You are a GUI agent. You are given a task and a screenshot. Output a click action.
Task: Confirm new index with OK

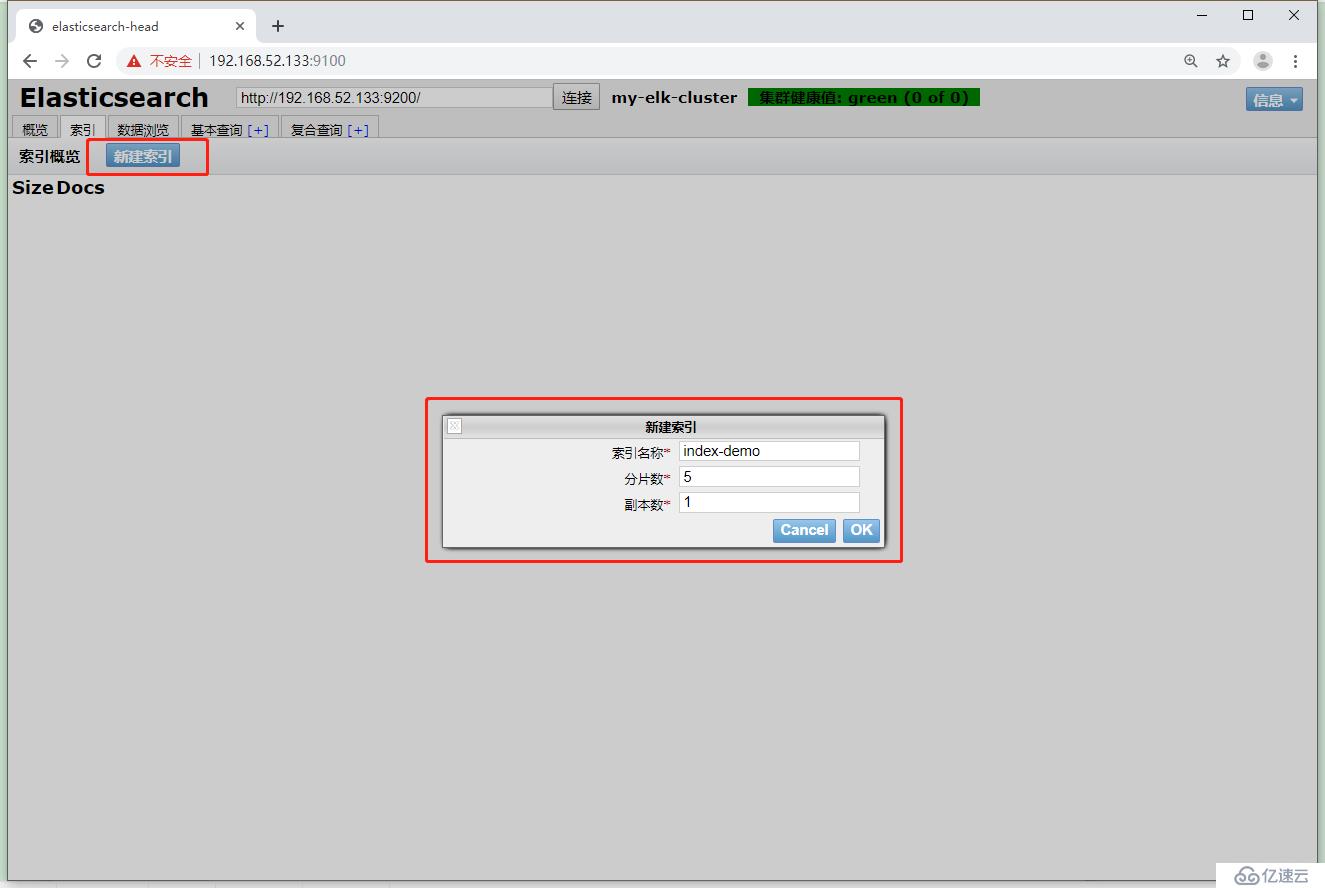click(x=861, y=530)
